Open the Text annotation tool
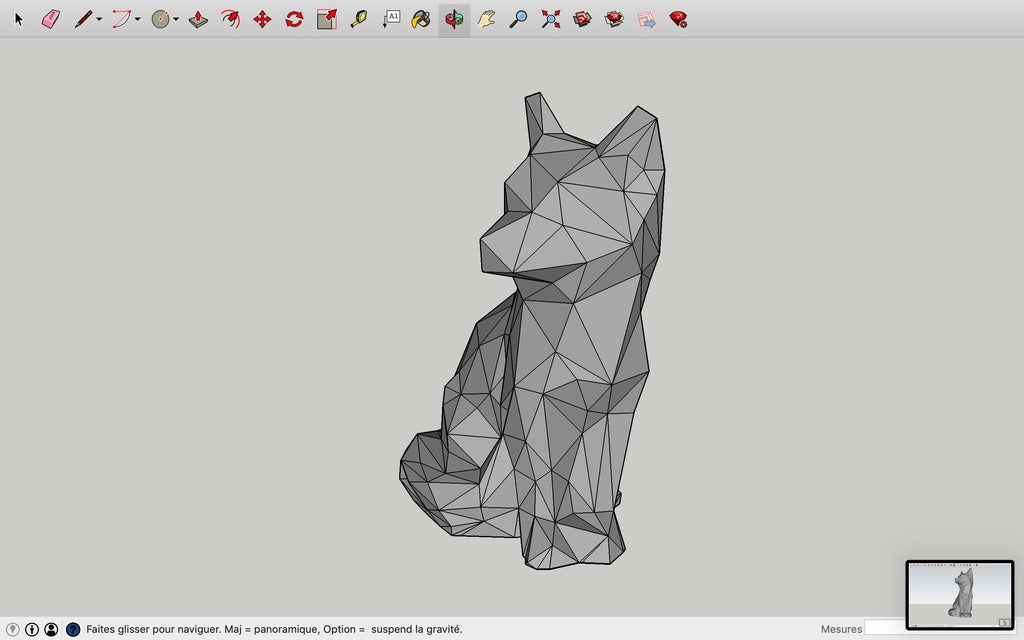Screen dimensions: 1024x640 tap(390, 18)
